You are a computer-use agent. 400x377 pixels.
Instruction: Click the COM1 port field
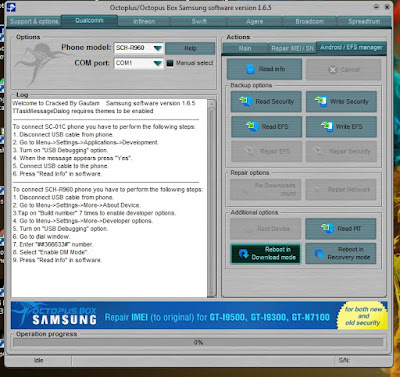click(138, 63)
